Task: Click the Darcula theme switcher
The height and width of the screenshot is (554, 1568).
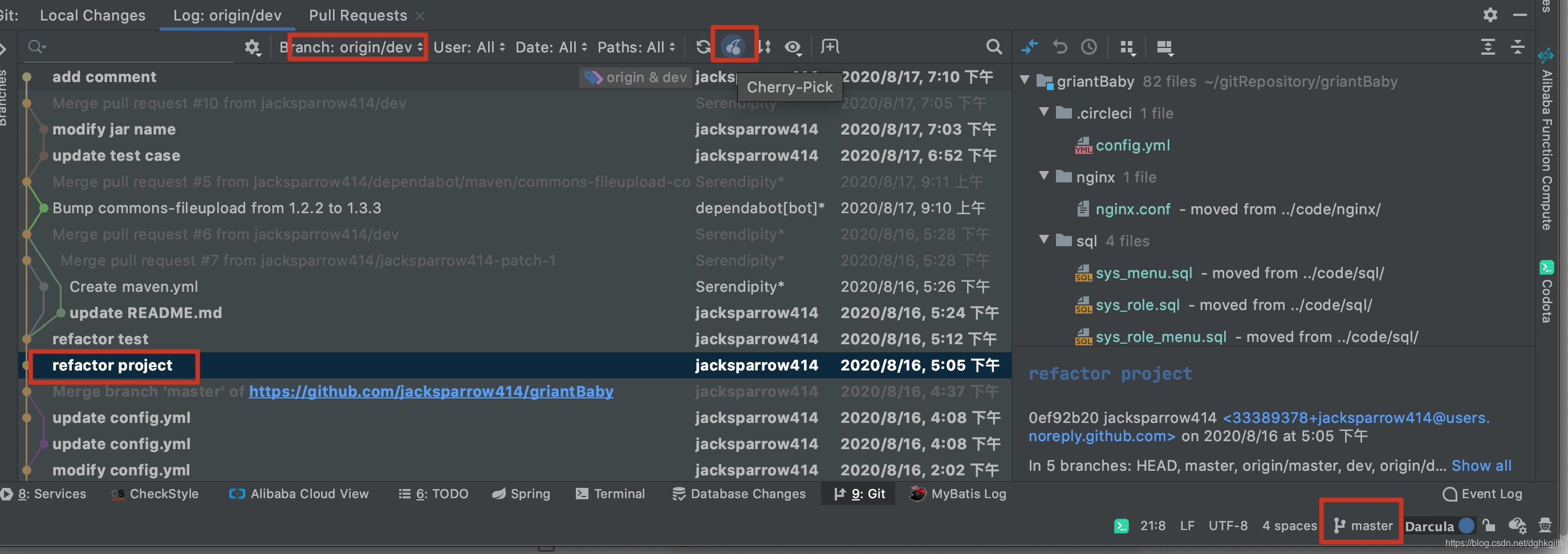Action: (x=1439, y=526)
